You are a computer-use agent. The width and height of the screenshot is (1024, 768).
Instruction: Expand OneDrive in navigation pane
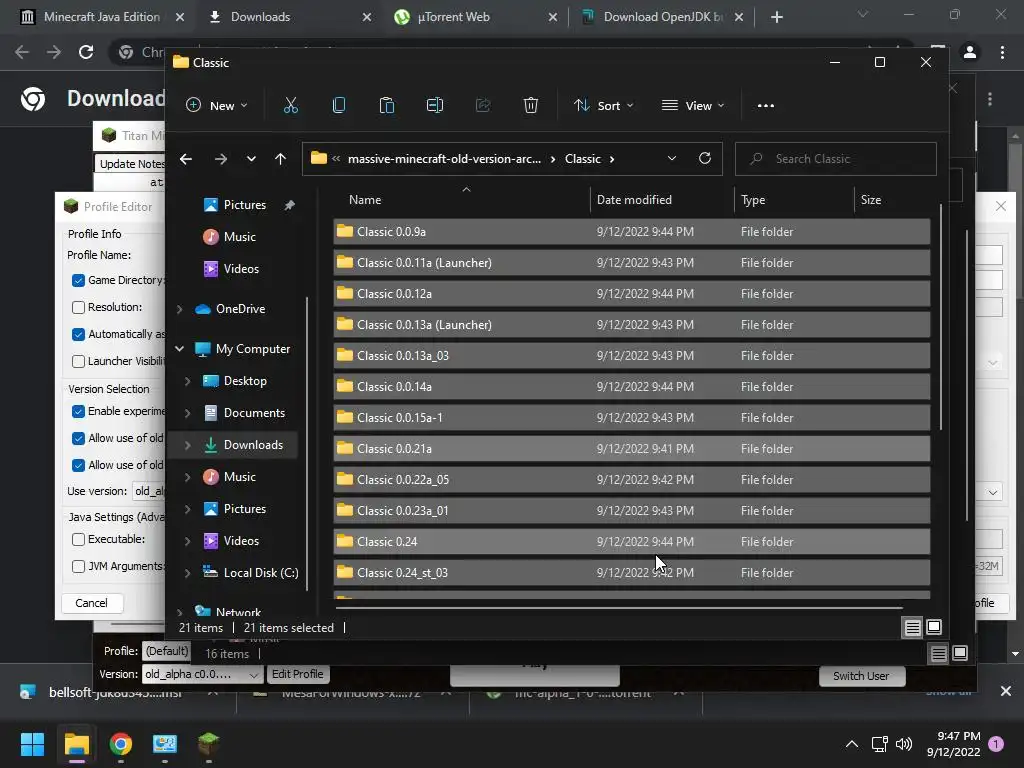click(x=180, y=309)
